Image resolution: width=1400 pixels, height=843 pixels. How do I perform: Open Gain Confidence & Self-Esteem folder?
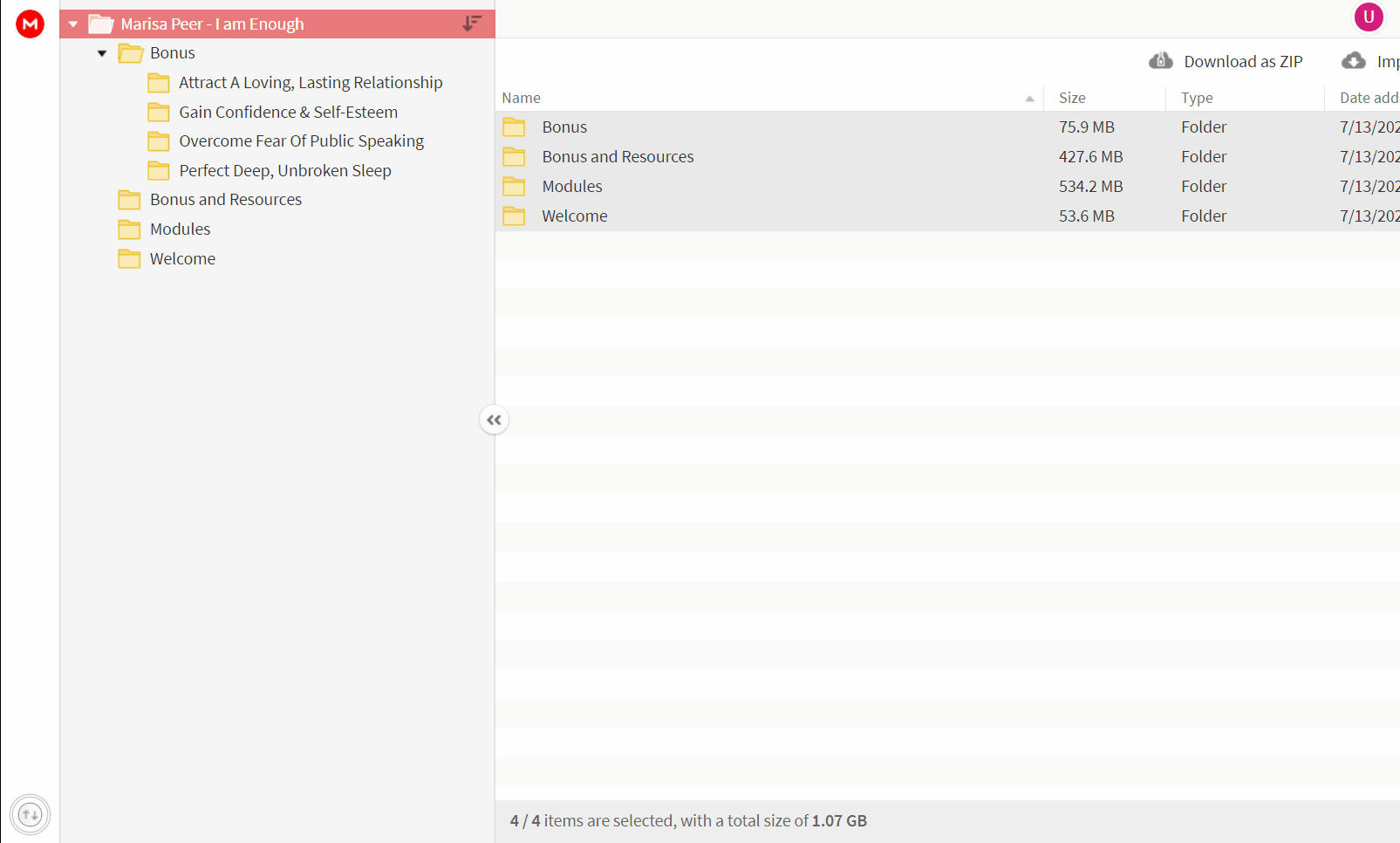288,112
